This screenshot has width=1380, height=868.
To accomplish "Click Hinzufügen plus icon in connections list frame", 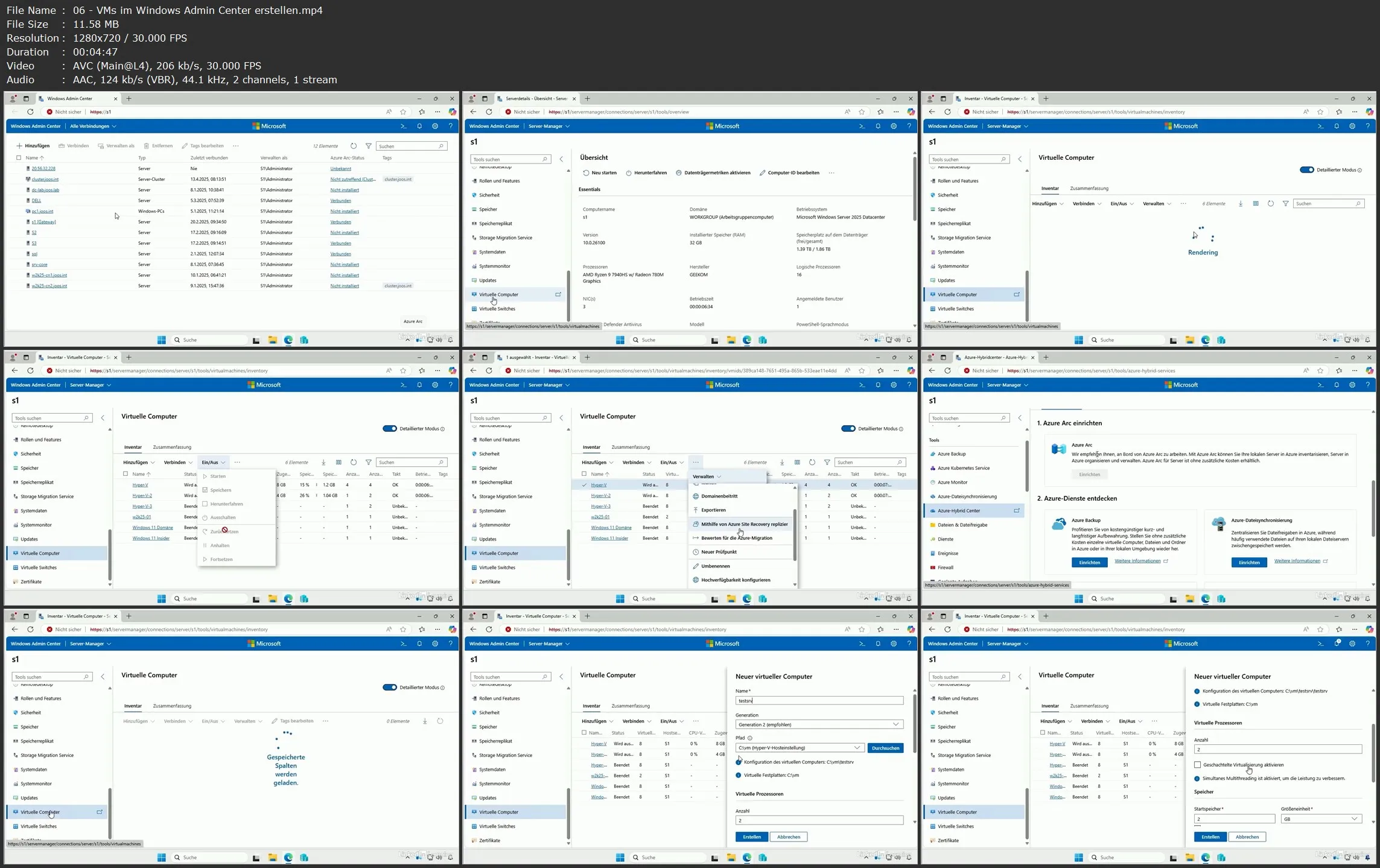I will pos(19,146).
